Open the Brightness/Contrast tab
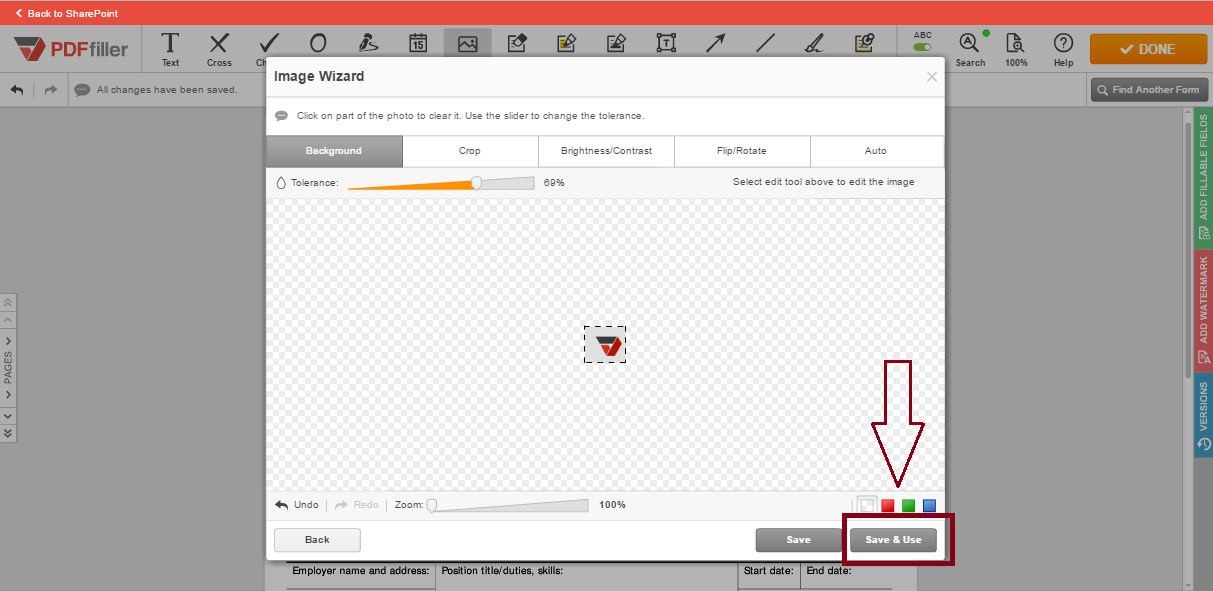1213x591 pixels. tap(606, 151)
